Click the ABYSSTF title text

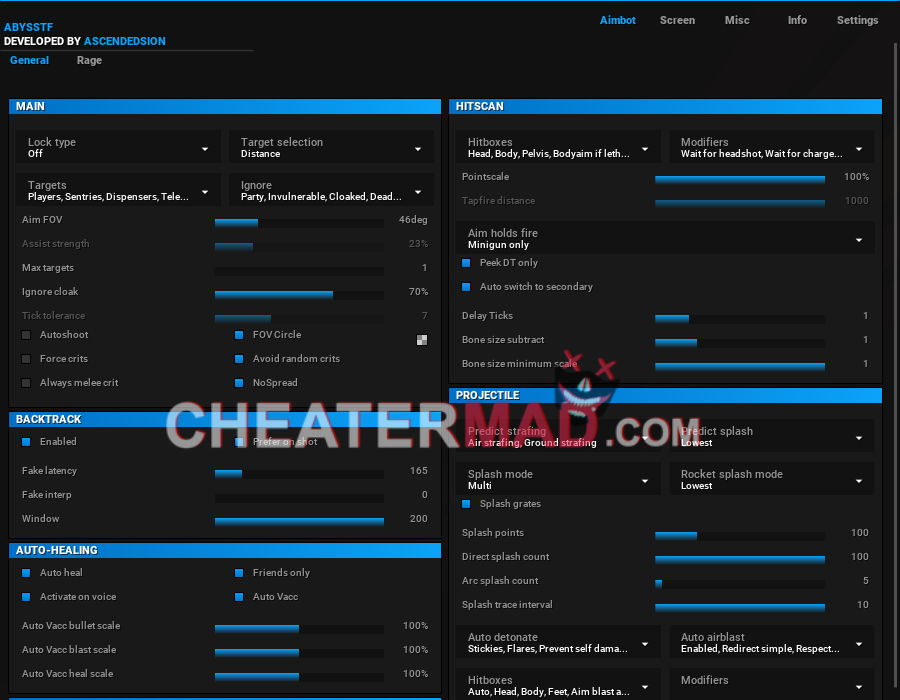coord(29,27)
